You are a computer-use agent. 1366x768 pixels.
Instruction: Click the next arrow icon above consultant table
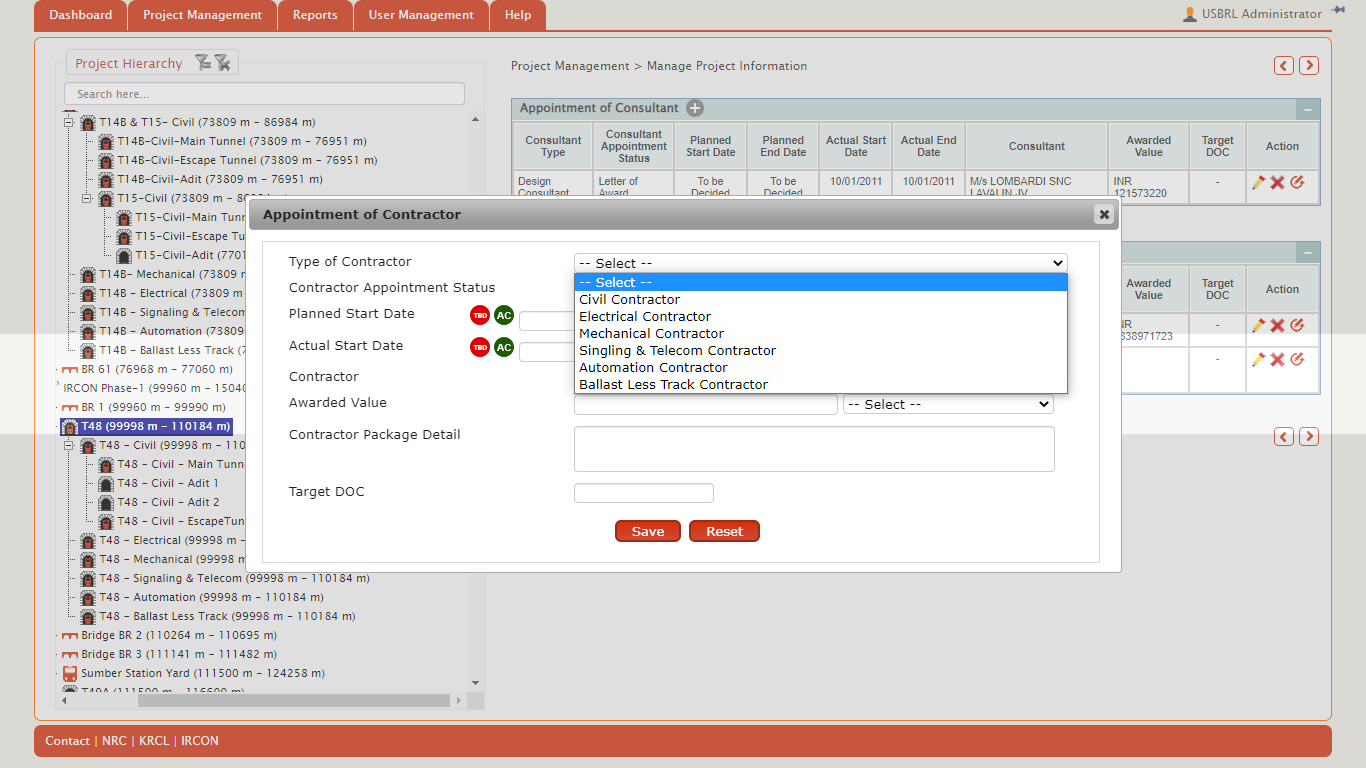click(1308, 66)
